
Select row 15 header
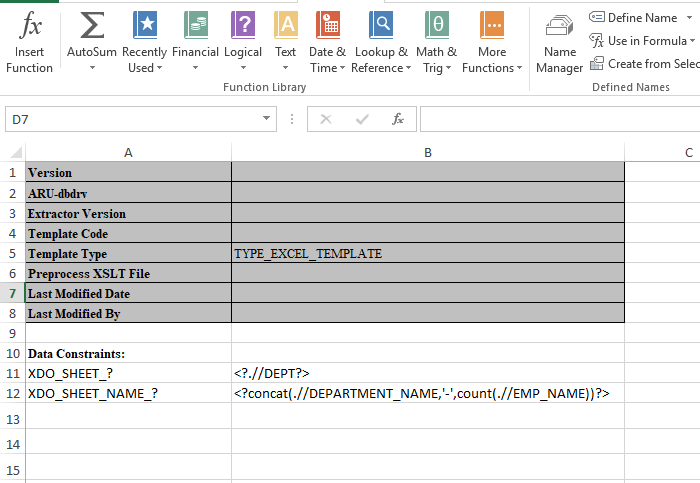[x=12, y=470]
